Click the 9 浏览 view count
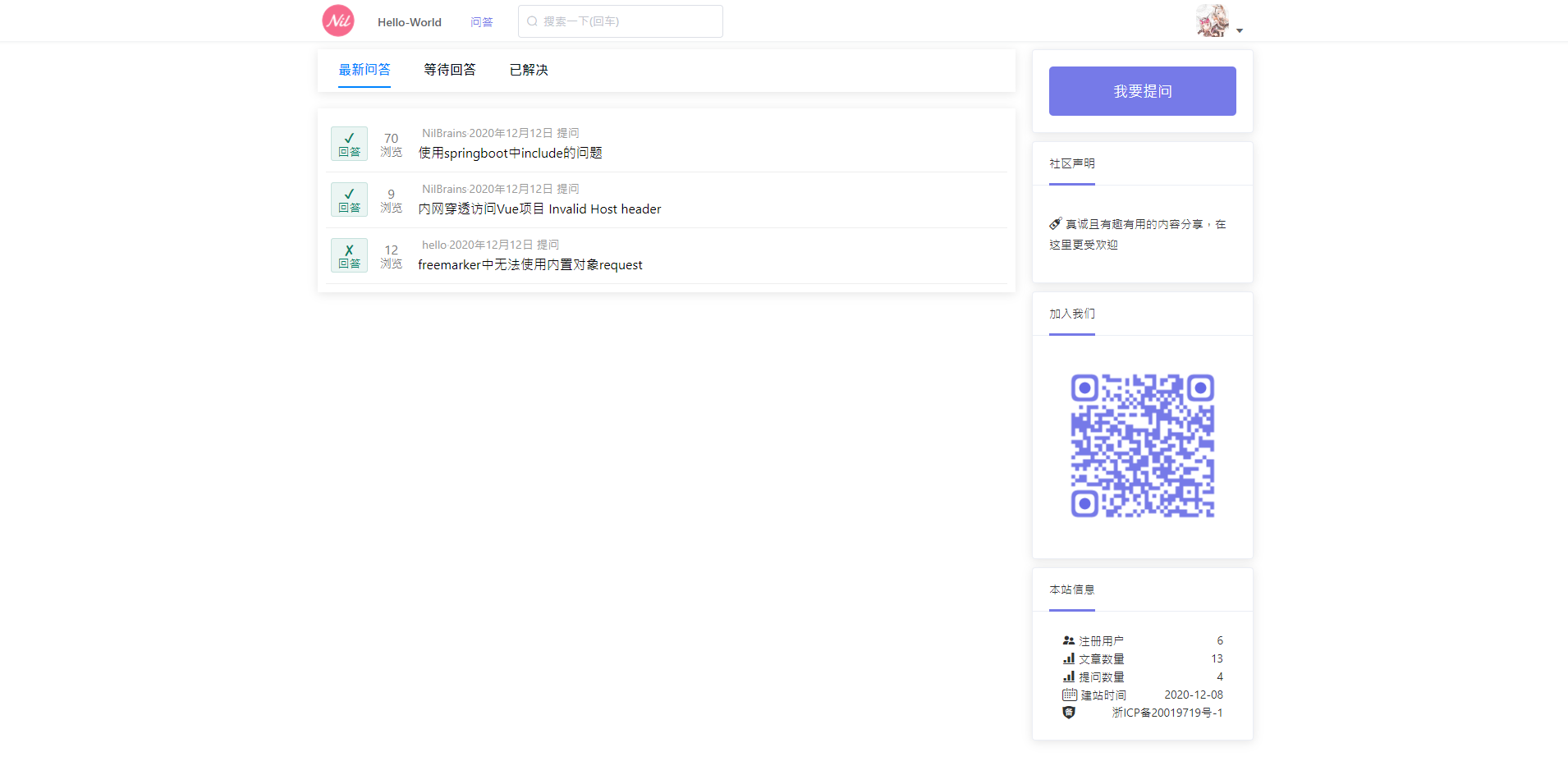Image resolution: width=1568 pixels, height=775 pixels. click(392, 200)
